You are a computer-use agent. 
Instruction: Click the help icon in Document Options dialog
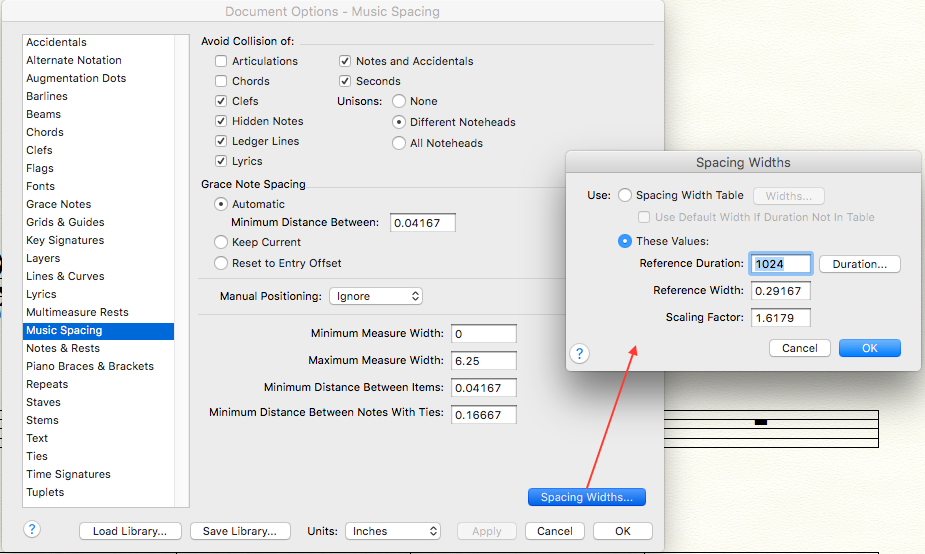coord(32,530)
